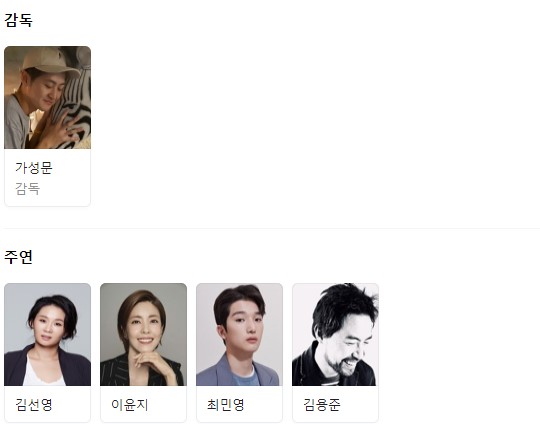Click the horizontal divider above 주연

(x=272, y=228)
